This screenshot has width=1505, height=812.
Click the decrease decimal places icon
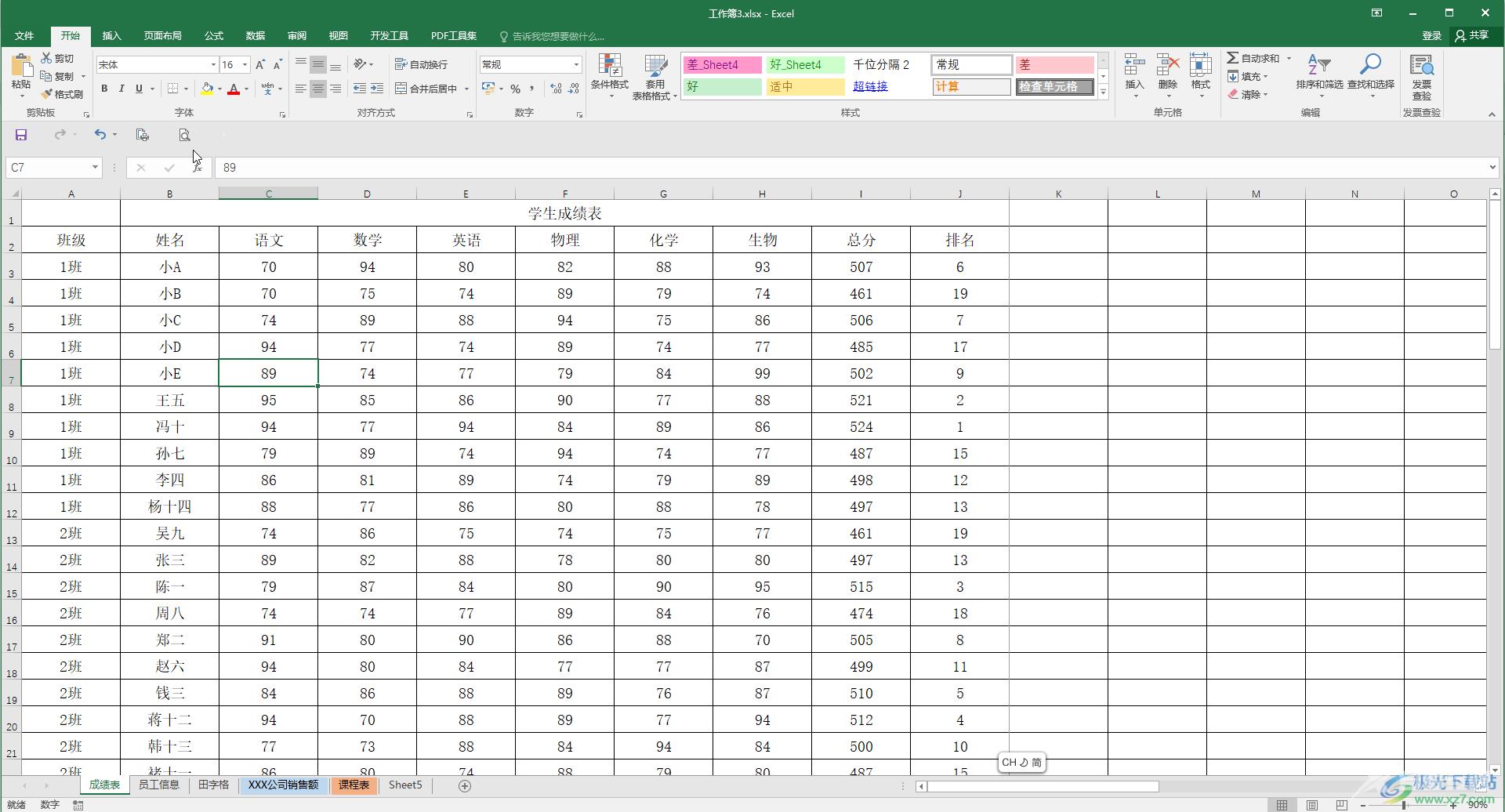click(x=574, y=89)
